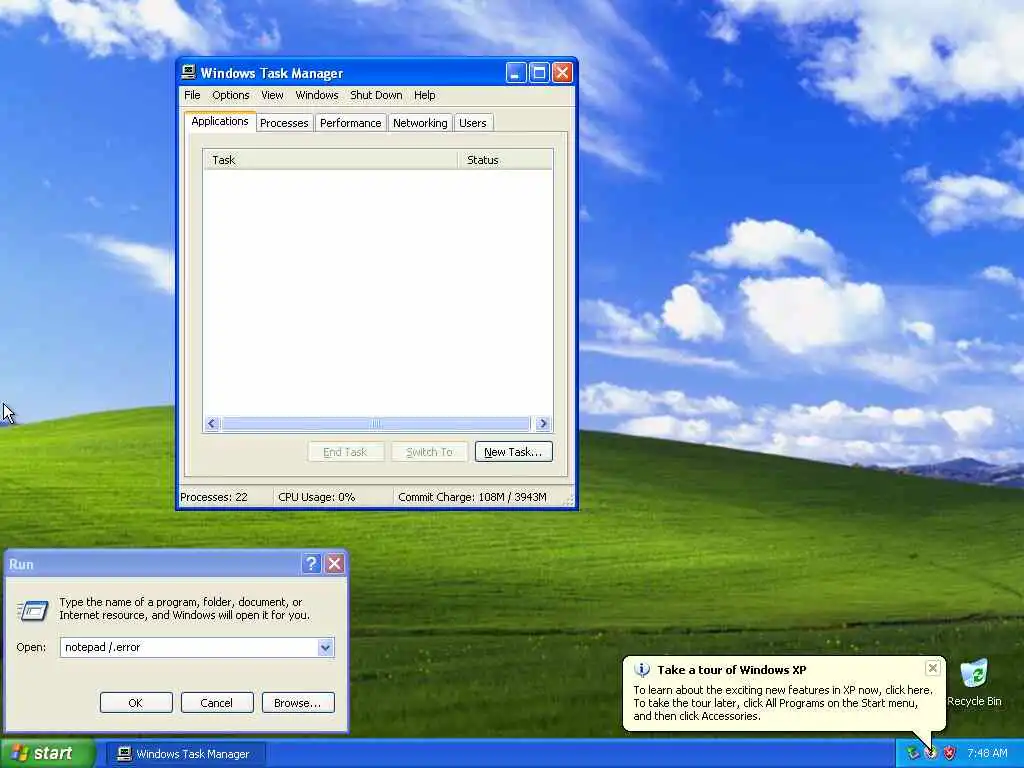Open the Recycle Bin desktop icon
The image size is (1024, 768).
pos(974,683)
